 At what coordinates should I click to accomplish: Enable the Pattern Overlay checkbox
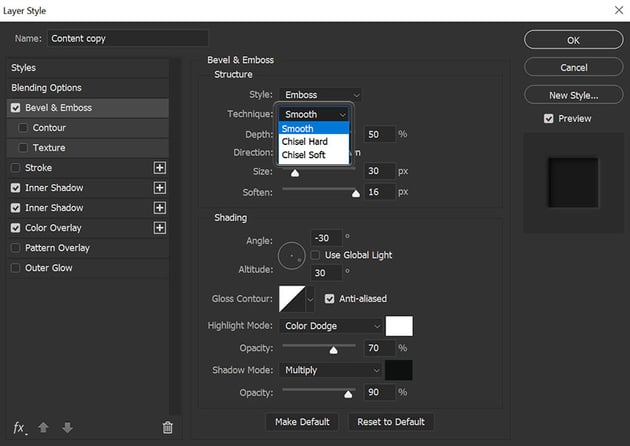(x=16, y=248)
